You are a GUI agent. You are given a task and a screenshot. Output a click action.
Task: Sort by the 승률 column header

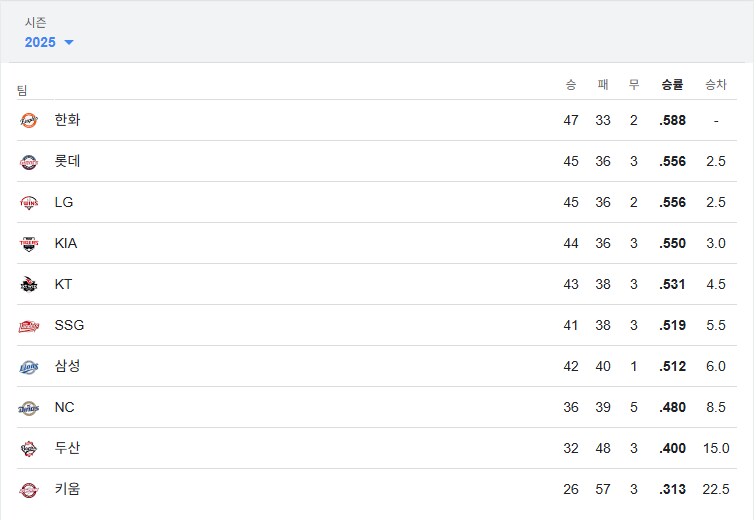point(672,85)
